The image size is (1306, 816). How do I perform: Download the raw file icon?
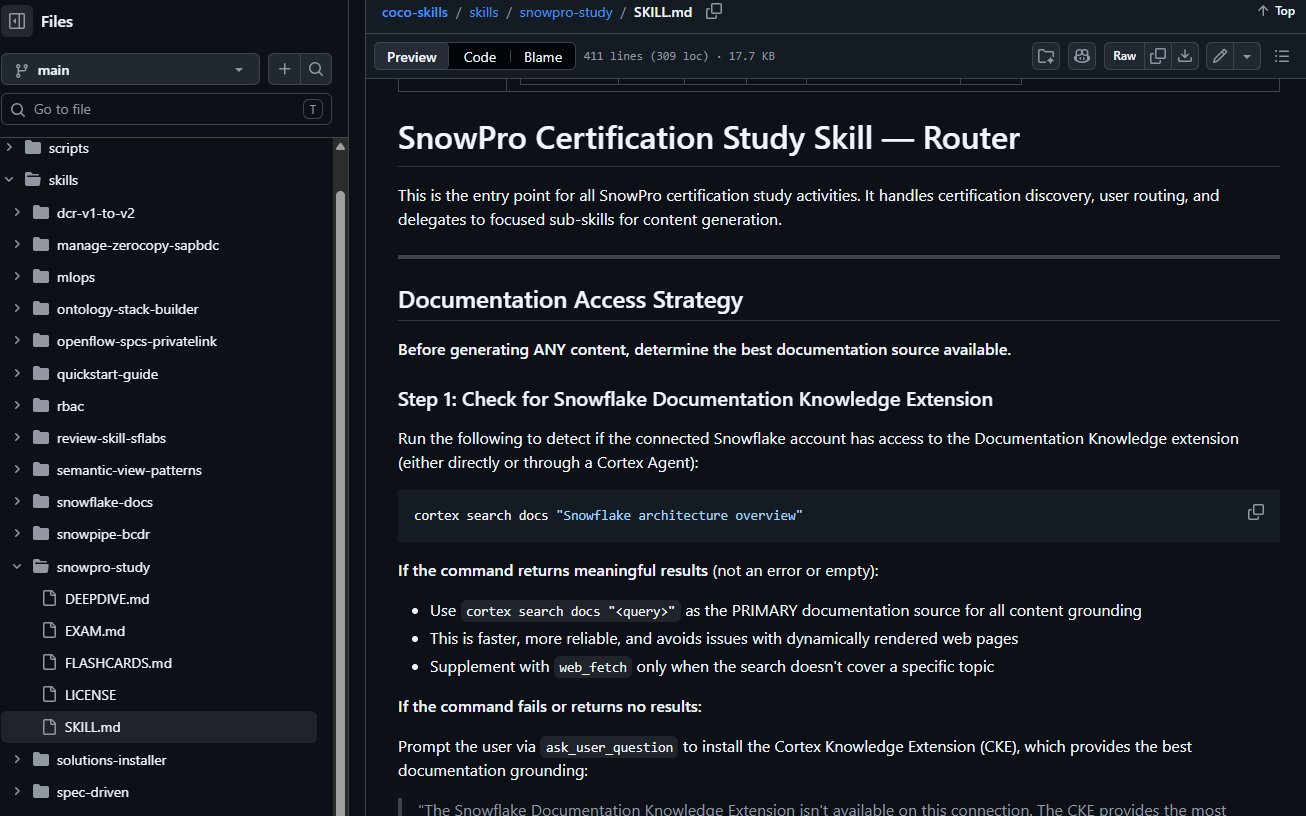pos(1185,56)
